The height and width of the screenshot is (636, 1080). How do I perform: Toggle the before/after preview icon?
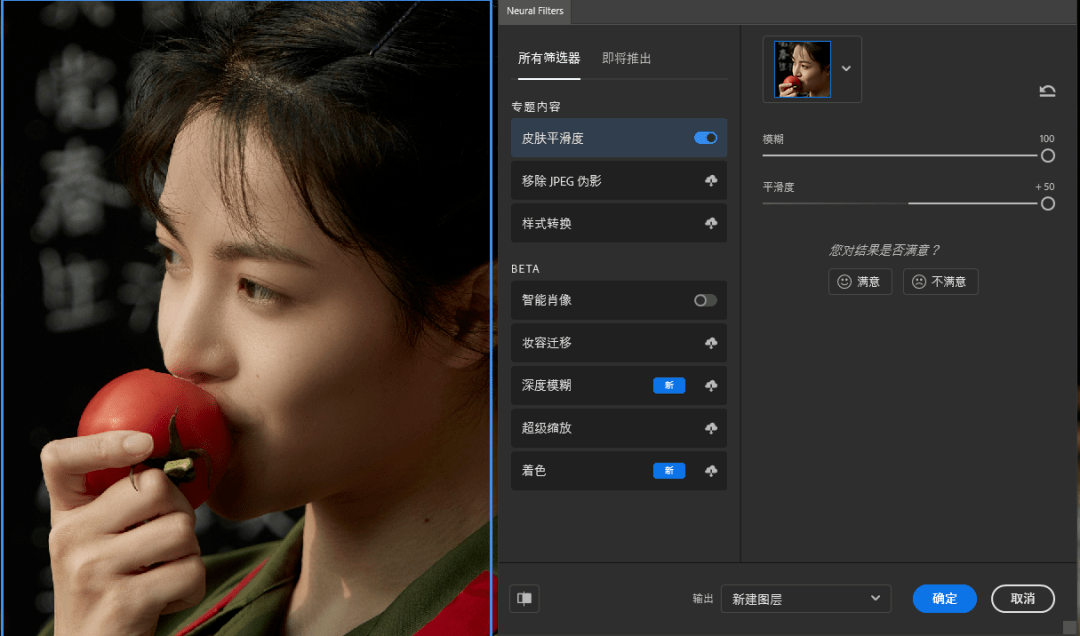pyautogui.click(x=524, y=598)
